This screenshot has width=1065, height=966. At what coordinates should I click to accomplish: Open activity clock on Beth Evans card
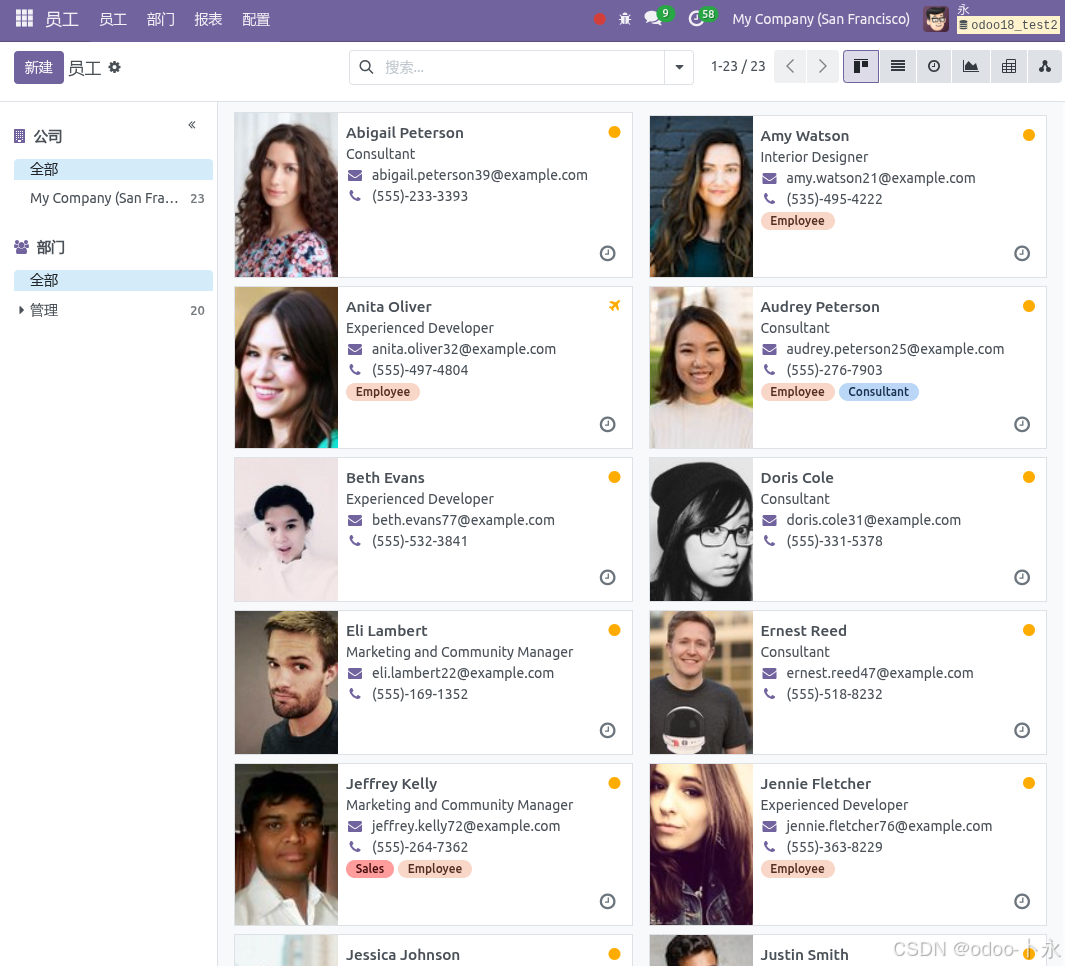[x=607, y=577]
